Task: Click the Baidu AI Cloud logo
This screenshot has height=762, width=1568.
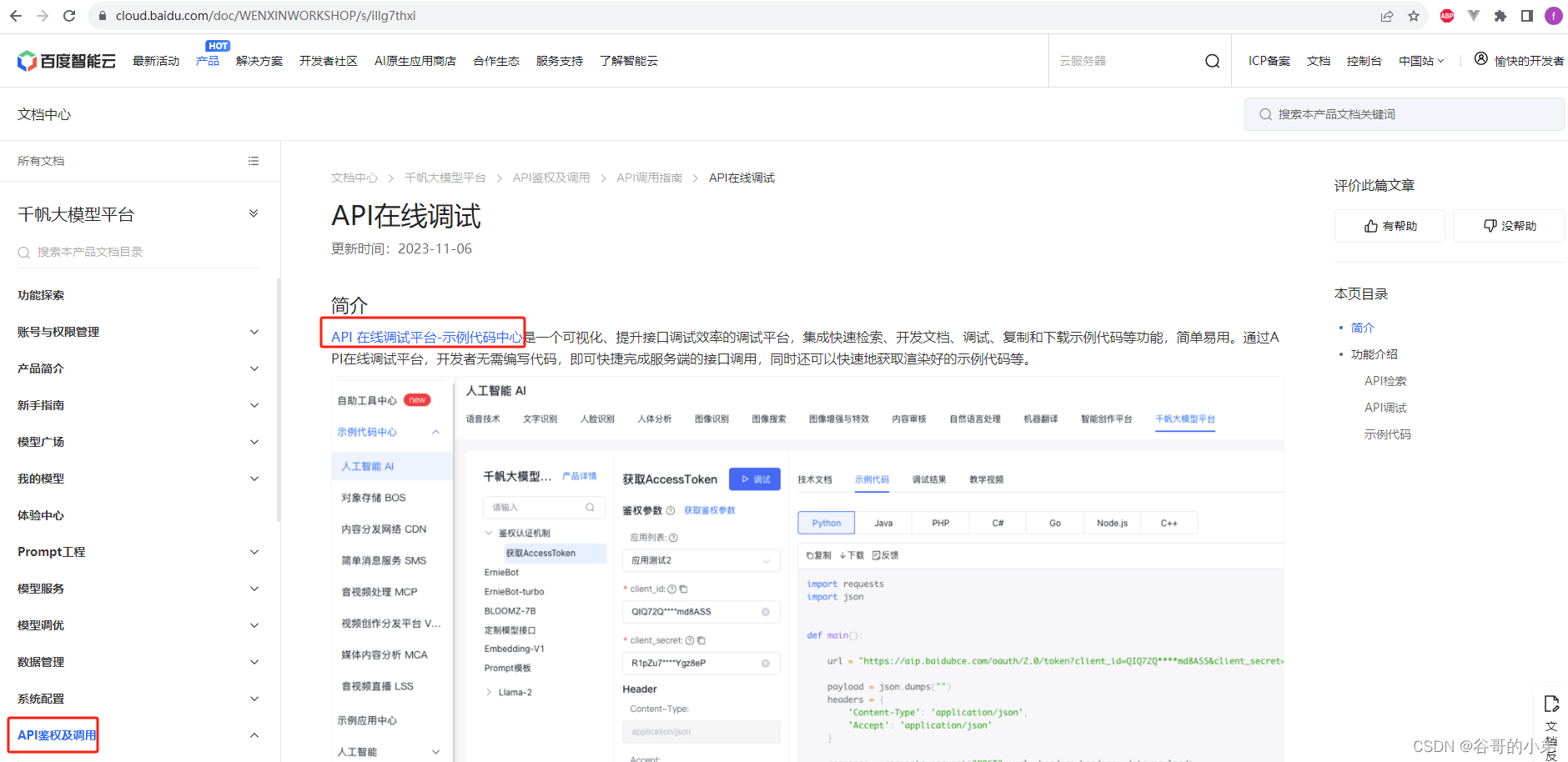Action: pos(67,61)
